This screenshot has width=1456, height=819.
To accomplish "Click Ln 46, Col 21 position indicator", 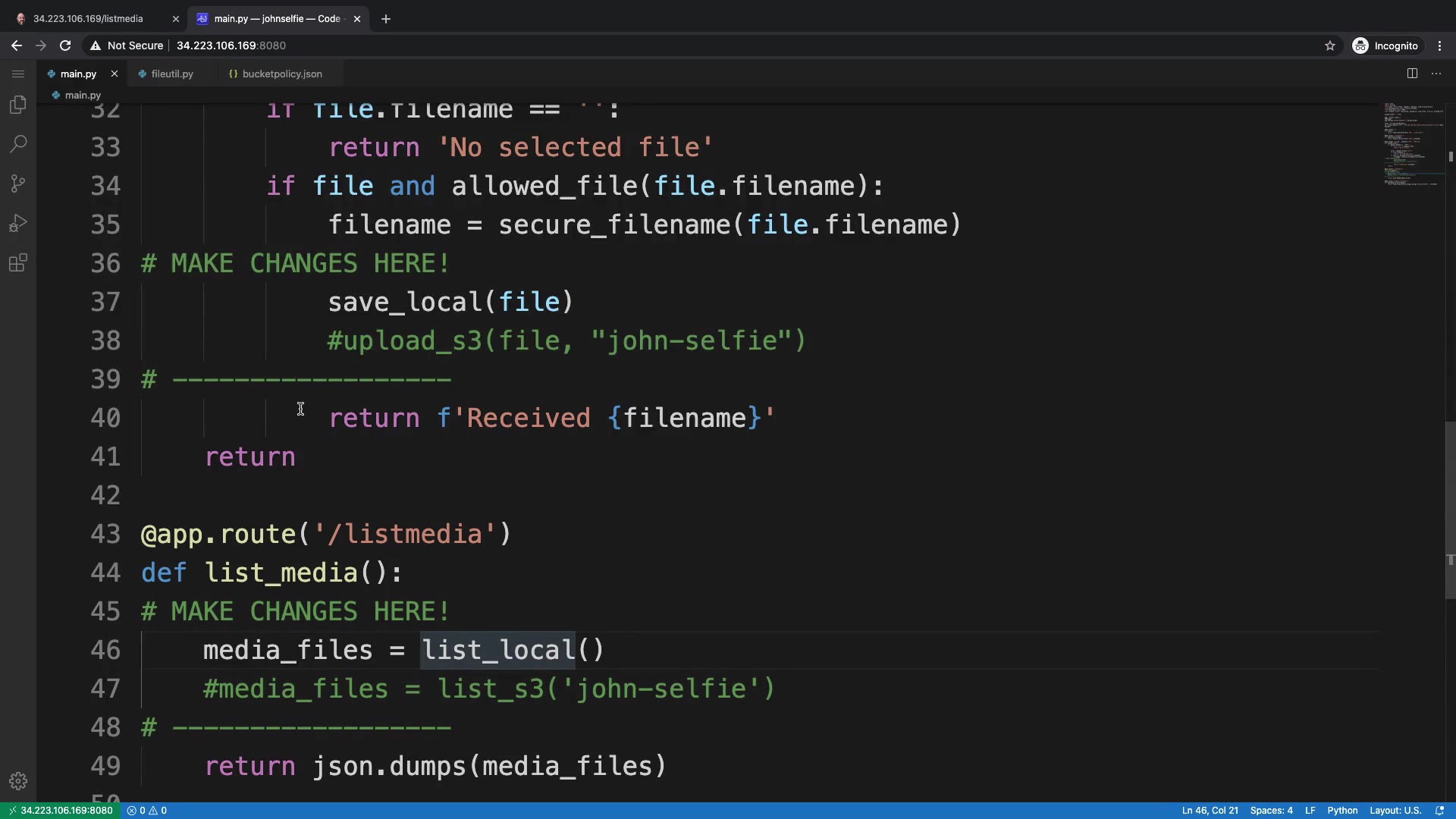I will click(1210, 811).
